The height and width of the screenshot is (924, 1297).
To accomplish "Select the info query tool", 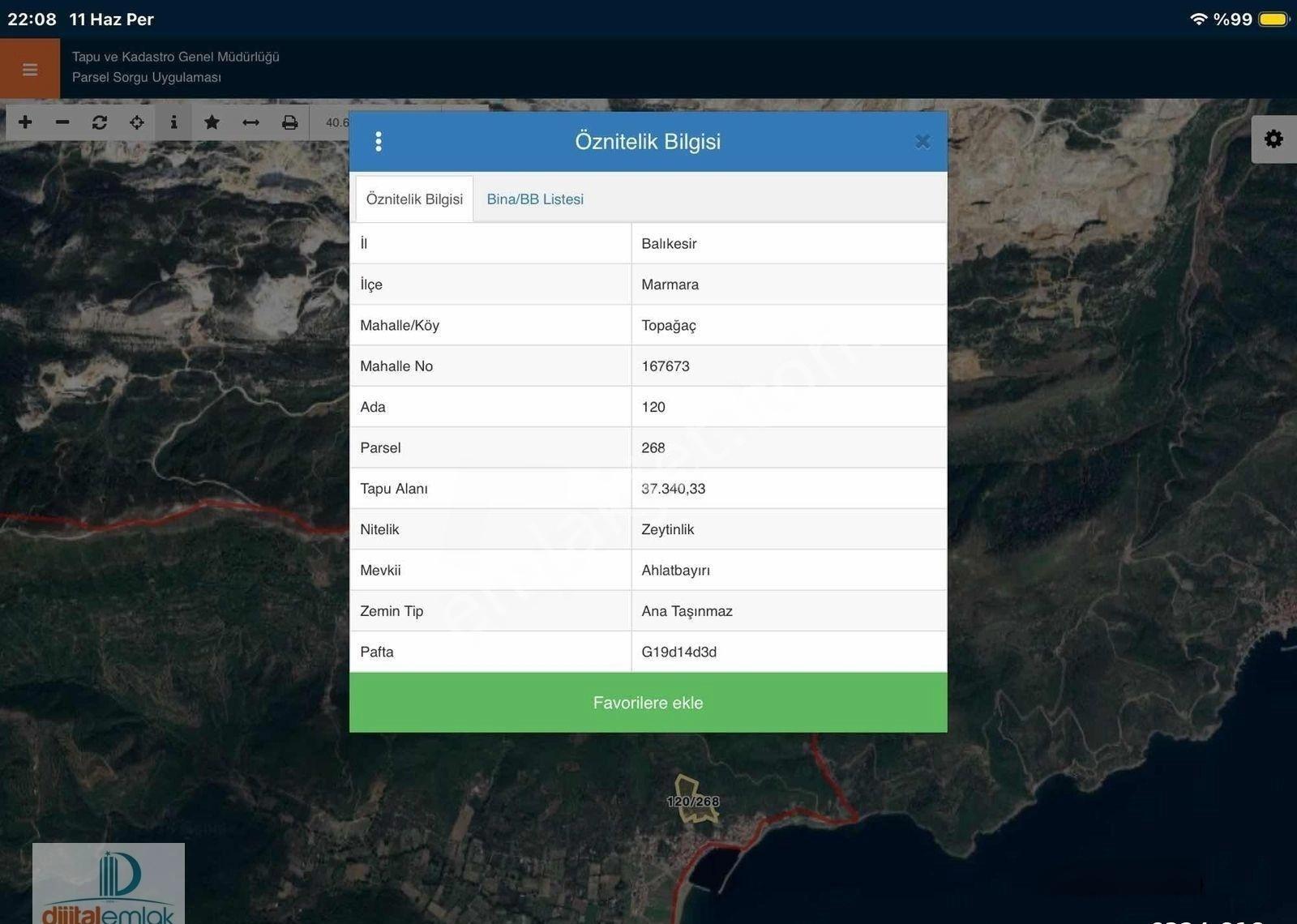I will [x=173, y=122].
